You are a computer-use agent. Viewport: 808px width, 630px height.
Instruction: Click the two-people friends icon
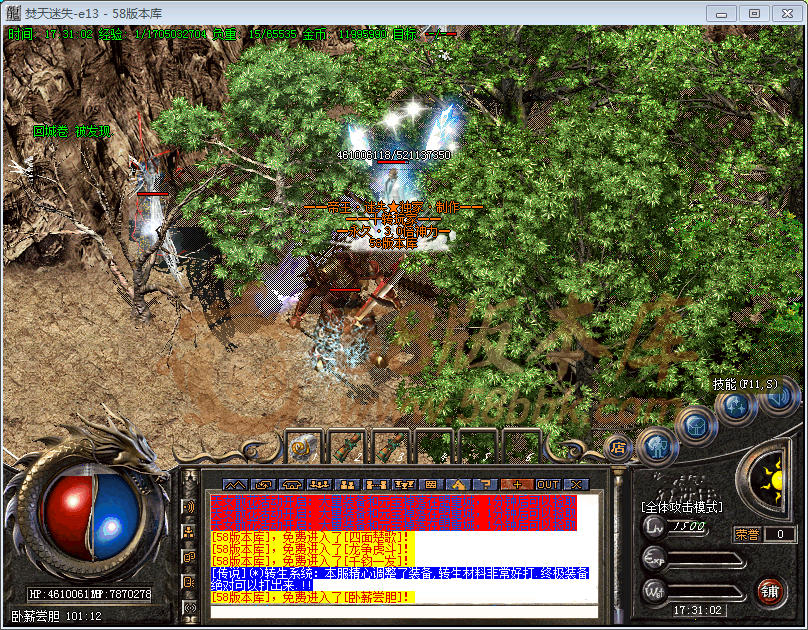point(347,485)
